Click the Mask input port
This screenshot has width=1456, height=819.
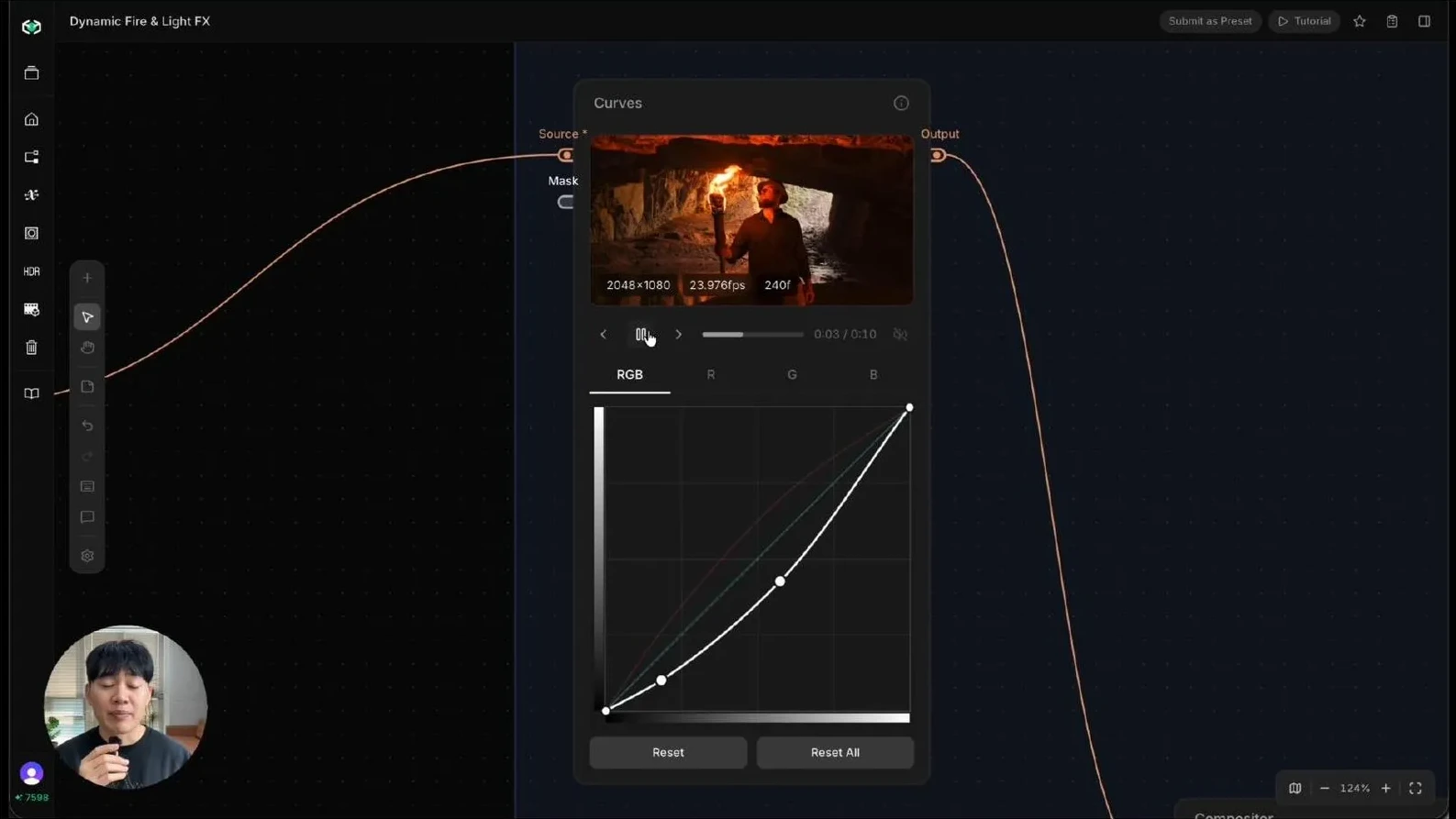[566, 202]
